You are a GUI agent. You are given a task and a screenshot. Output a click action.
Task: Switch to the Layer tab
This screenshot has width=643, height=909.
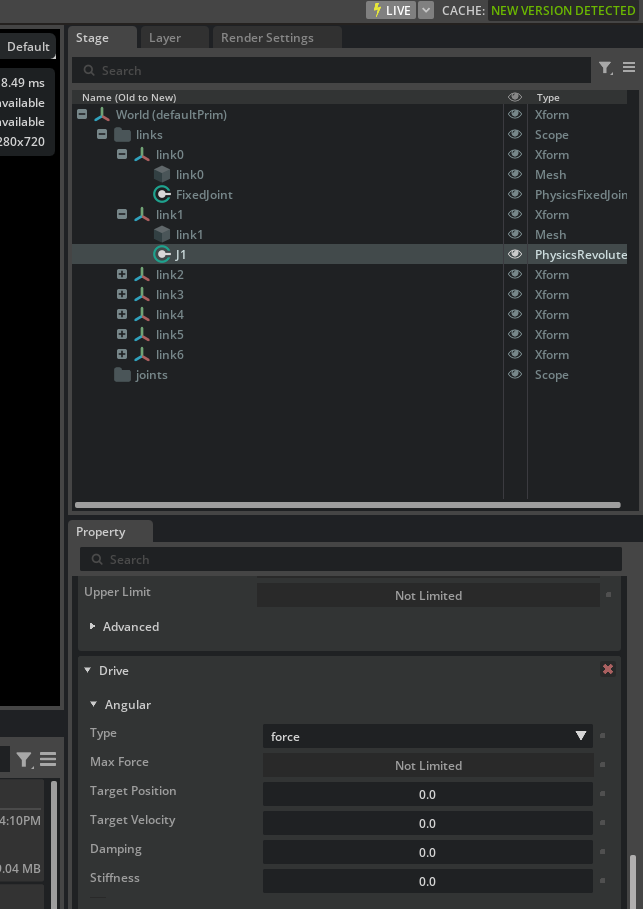point(165,38)
